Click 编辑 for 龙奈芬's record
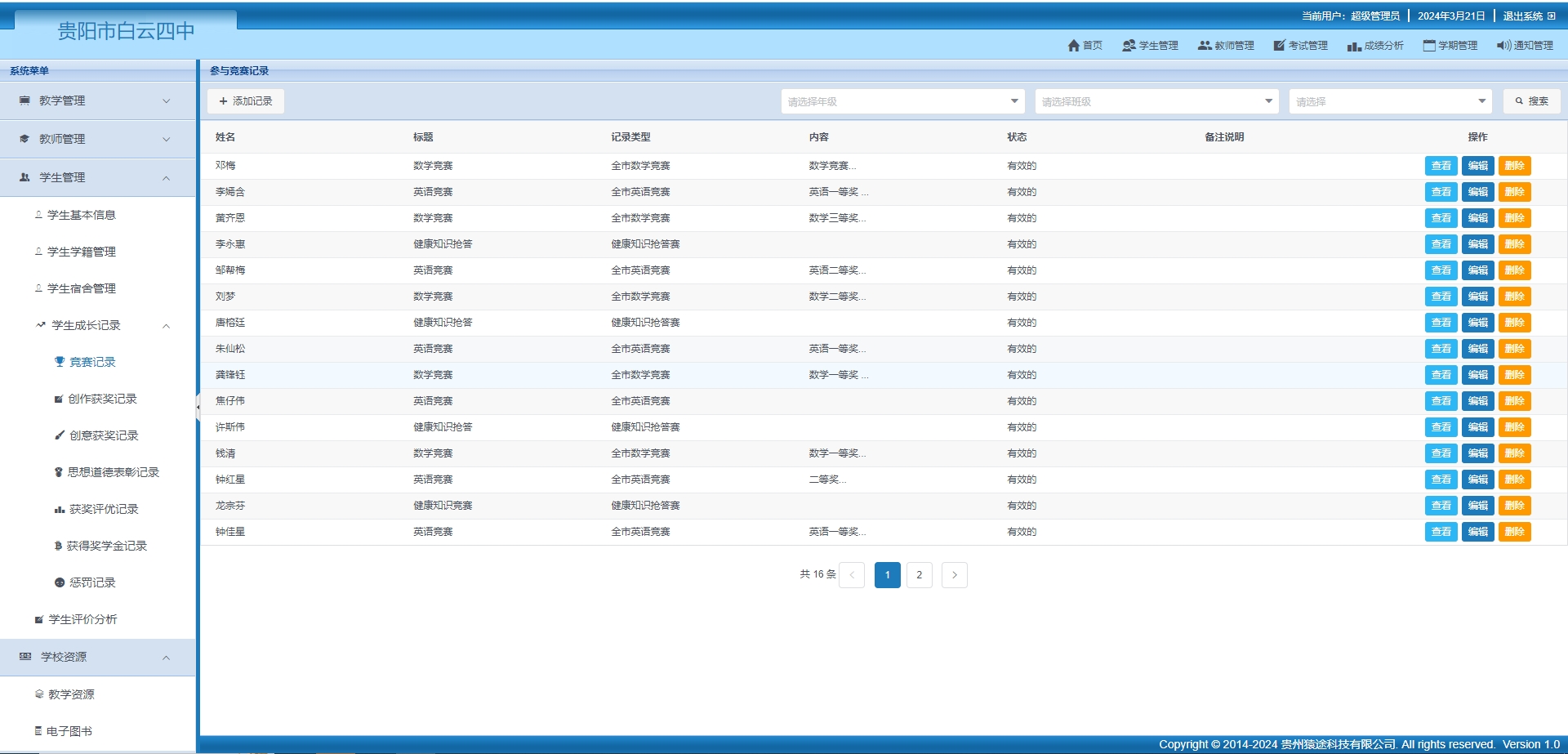This screenshot has height=754, width=1568. (1478, 506)
